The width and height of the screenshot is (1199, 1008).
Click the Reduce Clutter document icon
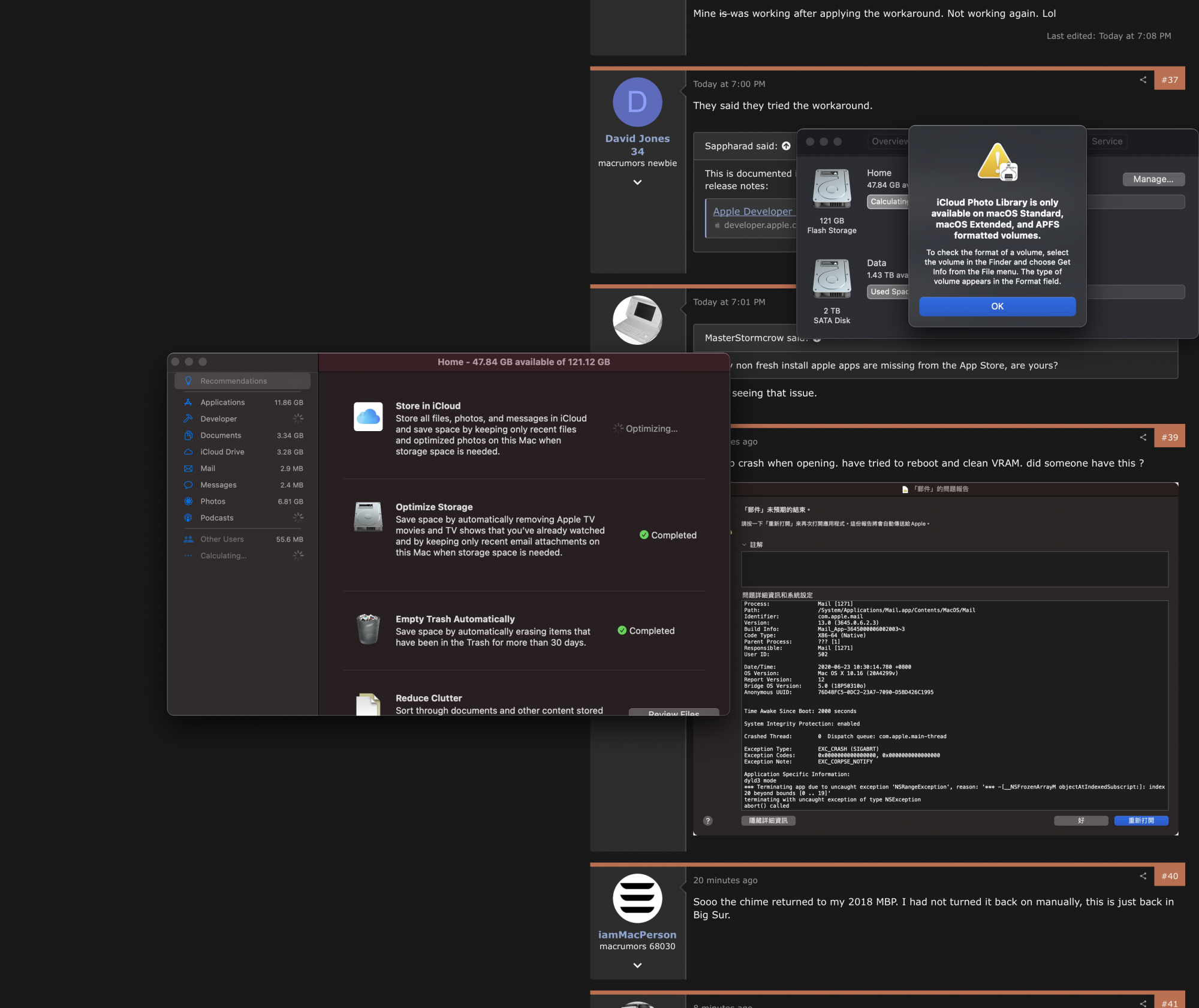[x=368, y=704]
